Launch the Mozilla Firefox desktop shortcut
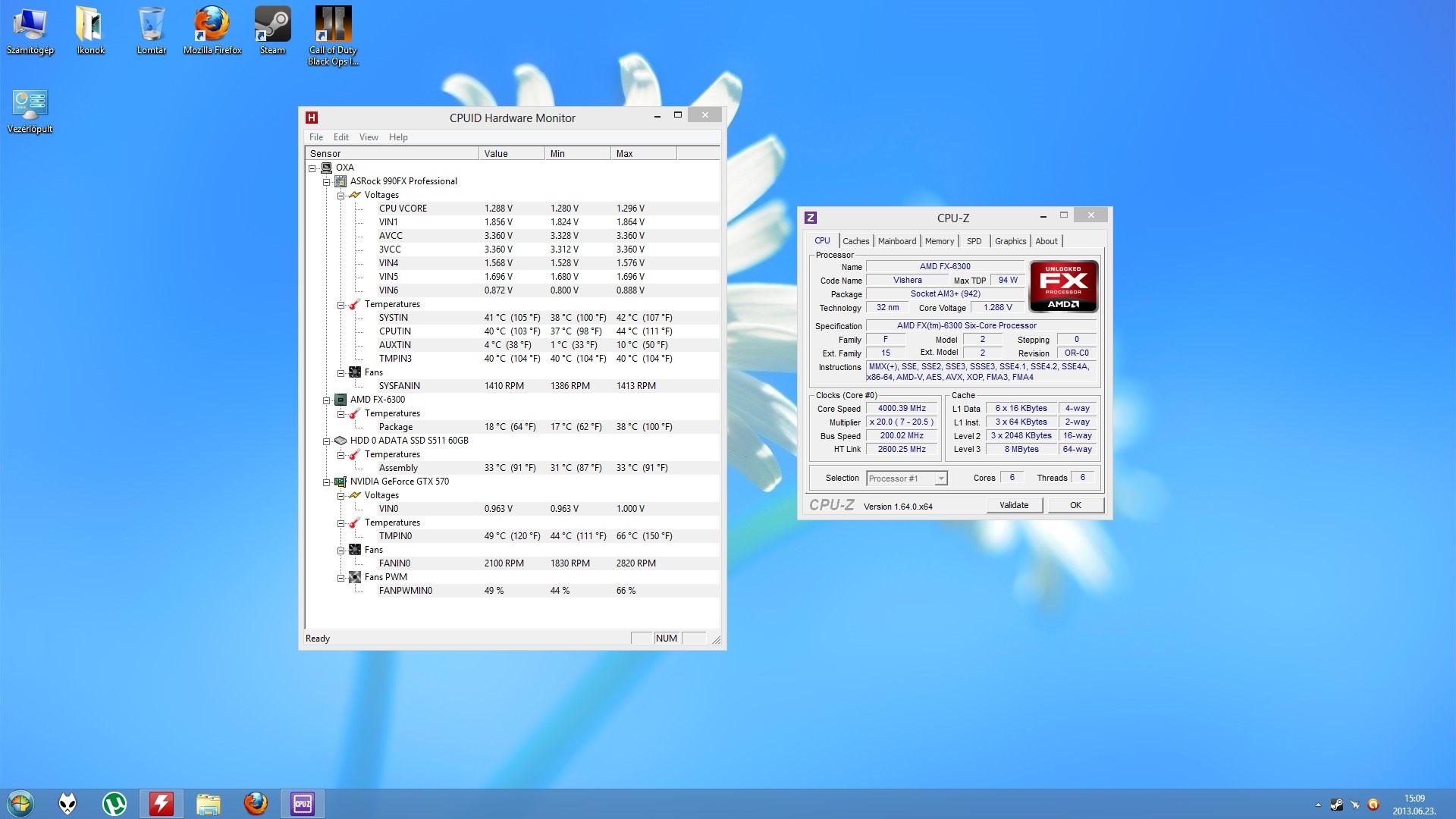Viewport: 1456px width, 819px height. coord(212,30)
